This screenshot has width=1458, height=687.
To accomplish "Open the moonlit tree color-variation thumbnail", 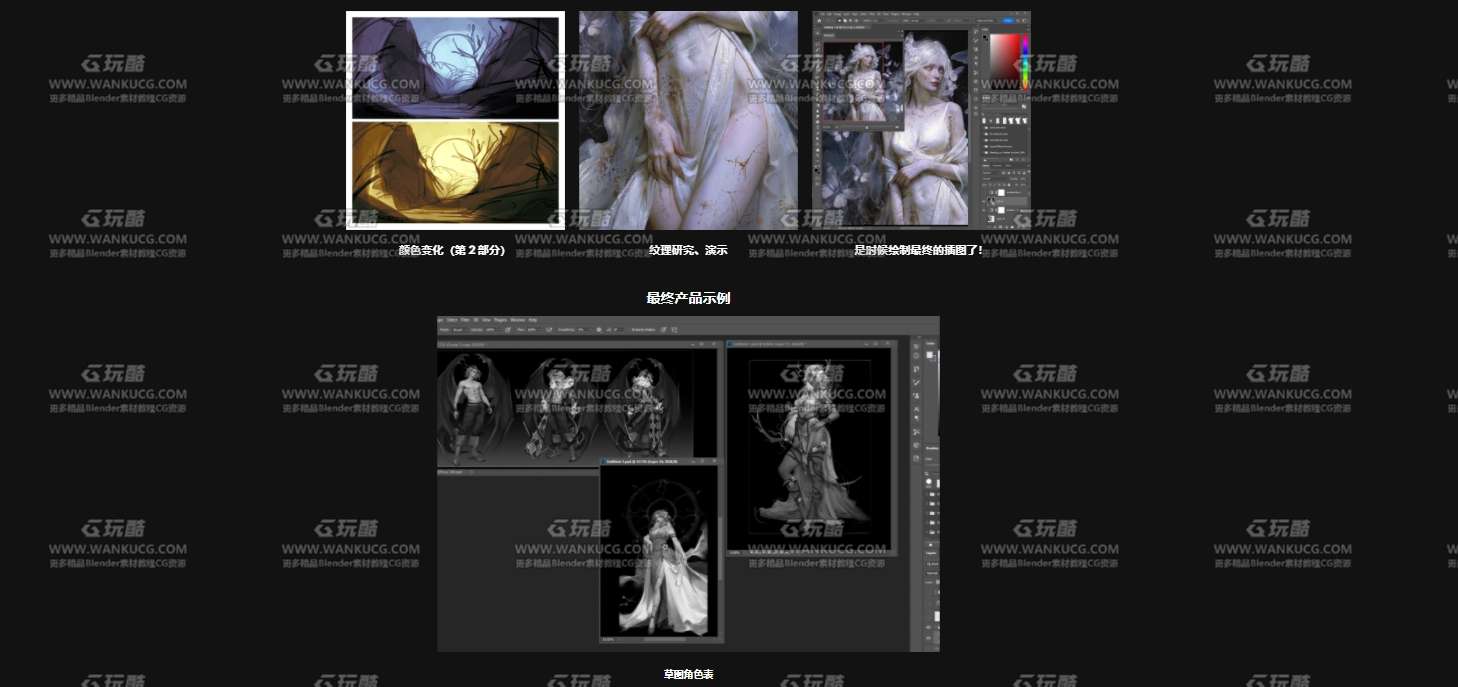I will click(x=455, y=120).
